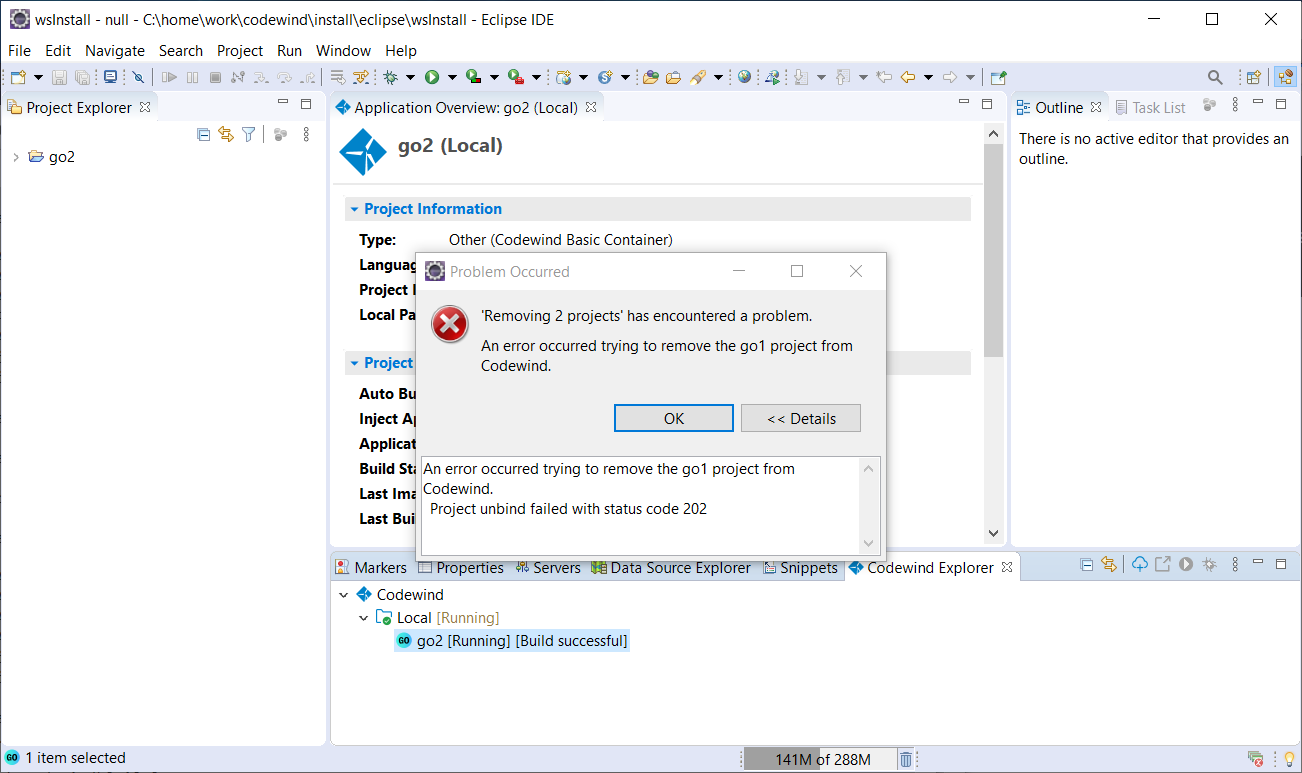The width and height of the screenshot is (1302, 773).
Task: Collapse the Local node in Codewind Explorer
Action: [x=363, y=617]
